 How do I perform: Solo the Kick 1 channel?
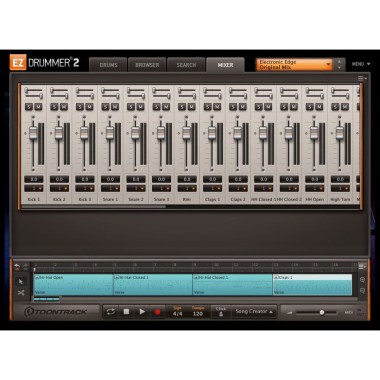(28, 107)
